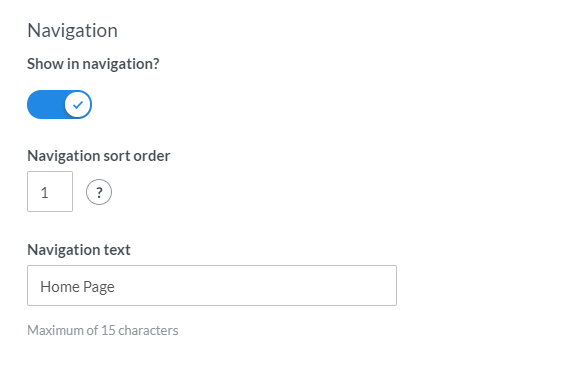Click the blue track of the navigation toggle
This screenshot has width=575, height=373.
coord(46,105)
